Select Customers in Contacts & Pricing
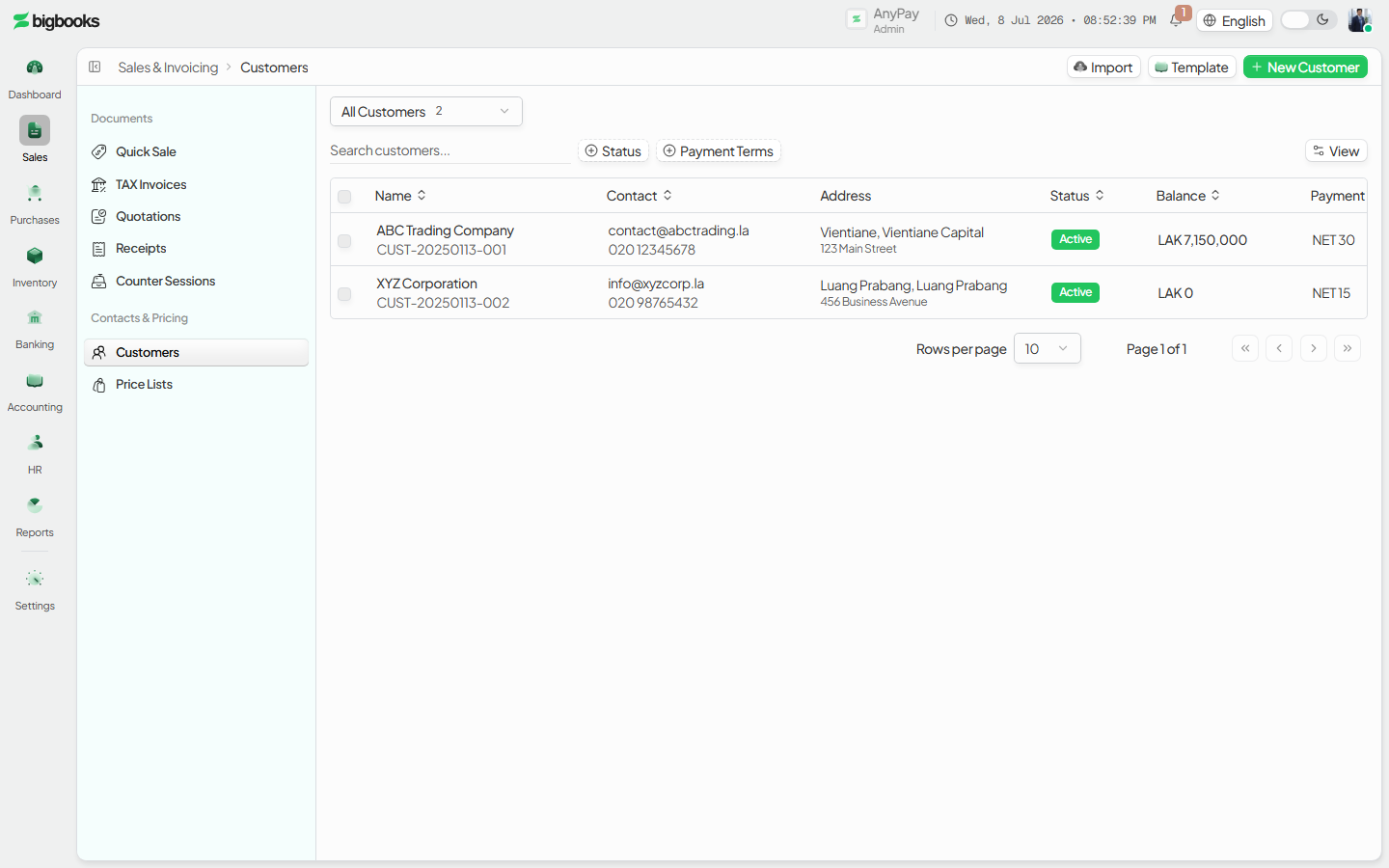The image size is (1389, 868). pos(196,352)
